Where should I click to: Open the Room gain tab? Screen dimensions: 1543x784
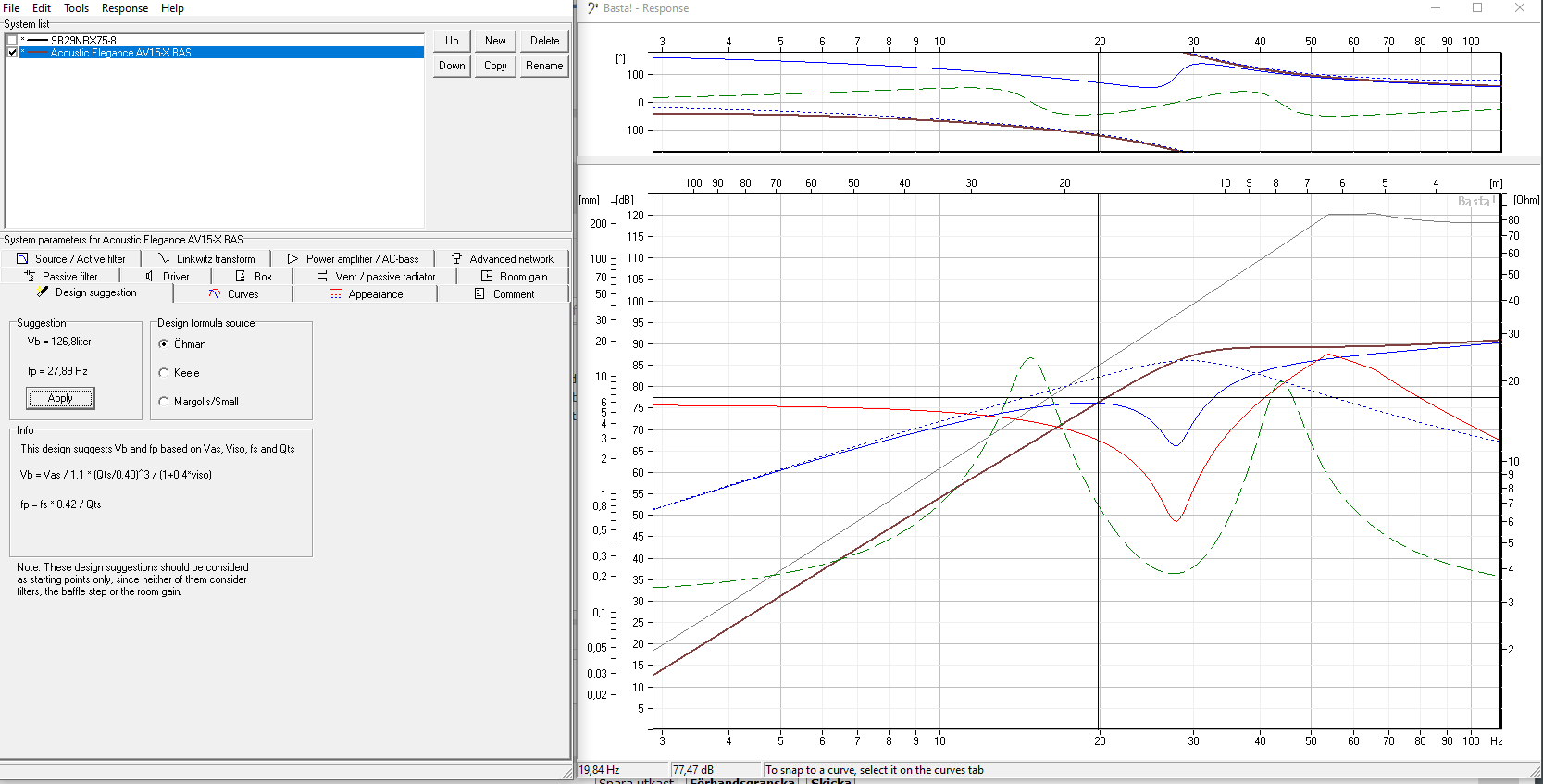click(x=514, y=277)
